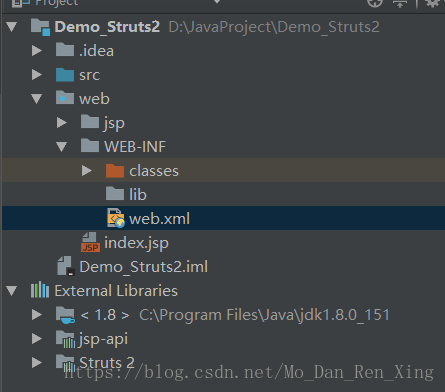Expand the src folder arrow
This screenshot has height=392, width=445.
(37, 75)
